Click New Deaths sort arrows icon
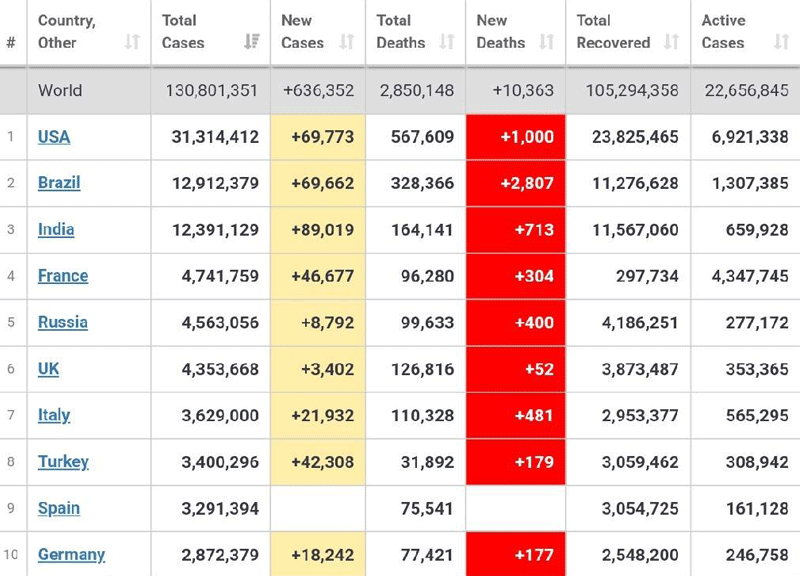Viewport: 800px width, 576px height. (546, 42)
